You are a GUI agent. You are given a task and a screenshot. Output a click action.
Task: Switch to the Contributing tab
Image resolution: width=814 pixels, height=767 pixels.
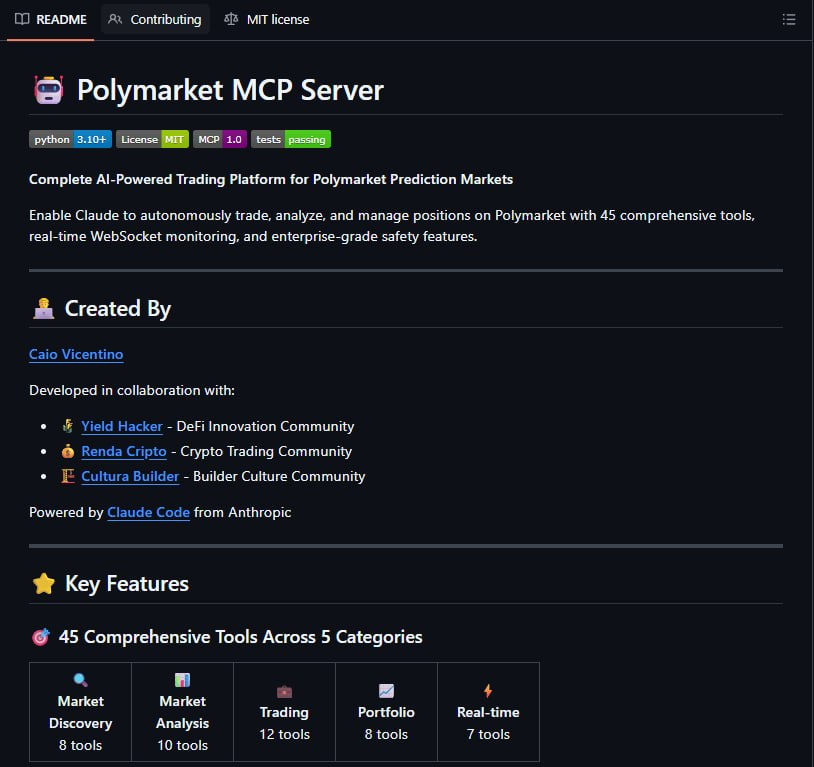click(x=155, y=19)
